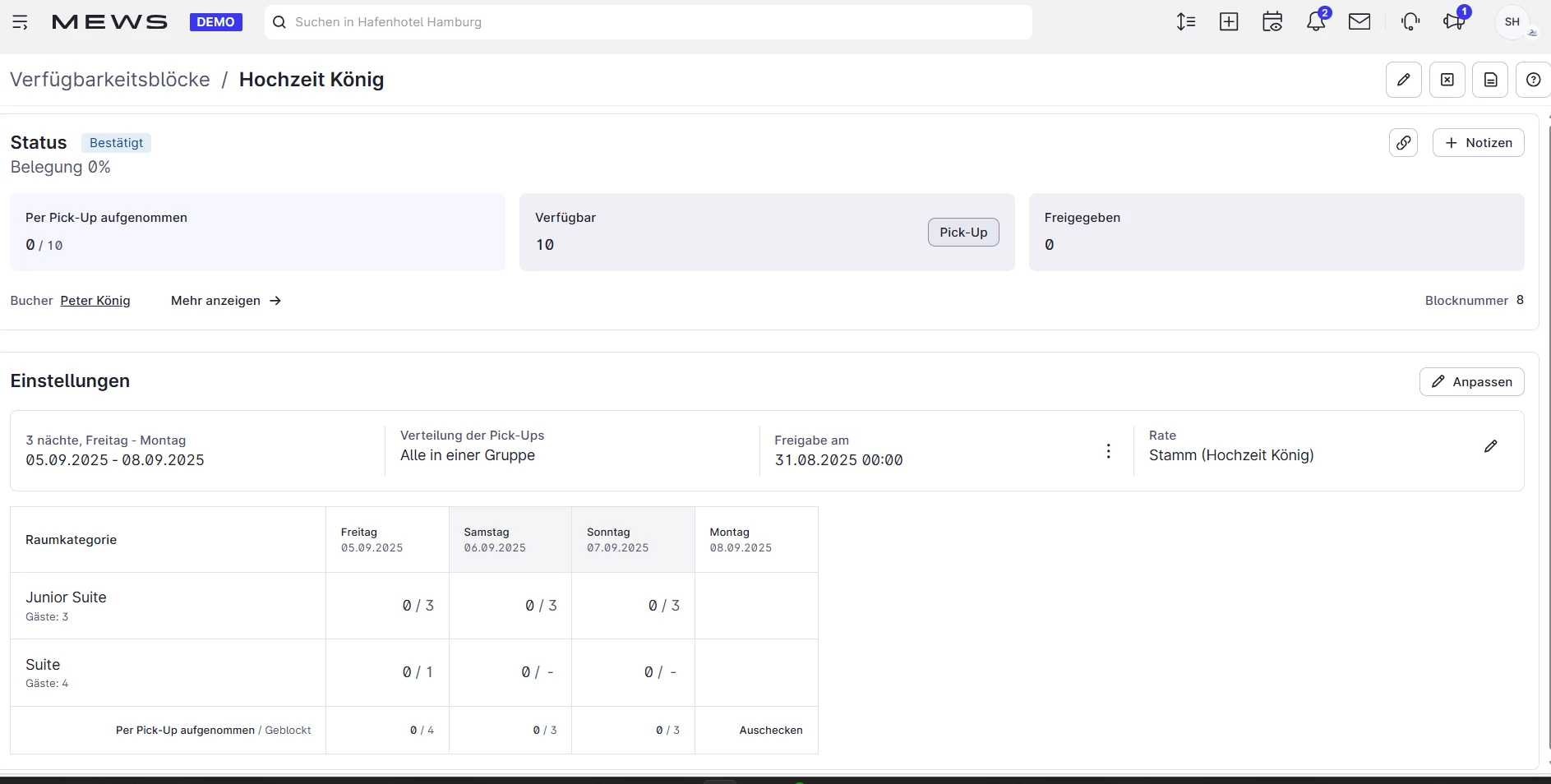
Task: Expand details with Mehr anzeigen
Action: [226, 301]
